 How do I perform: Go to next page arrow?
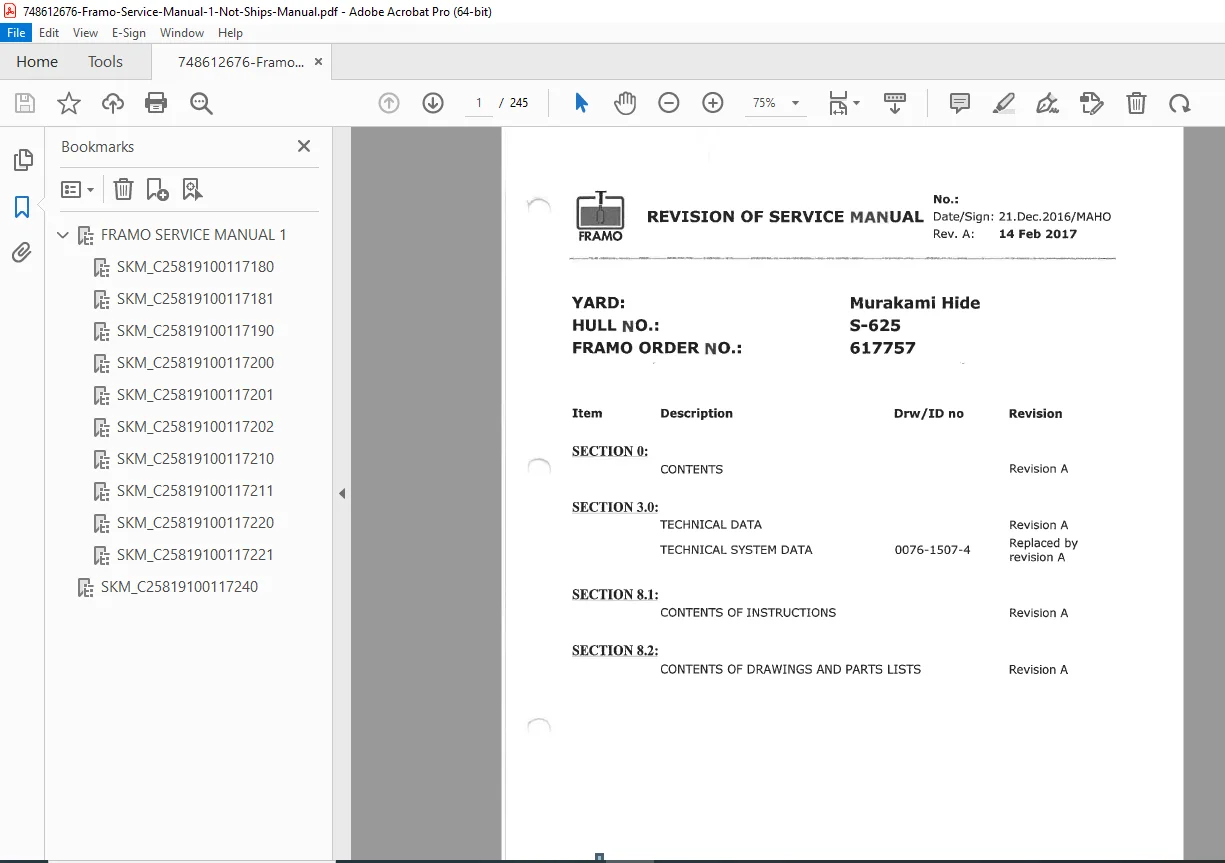[x=433, y=103]
